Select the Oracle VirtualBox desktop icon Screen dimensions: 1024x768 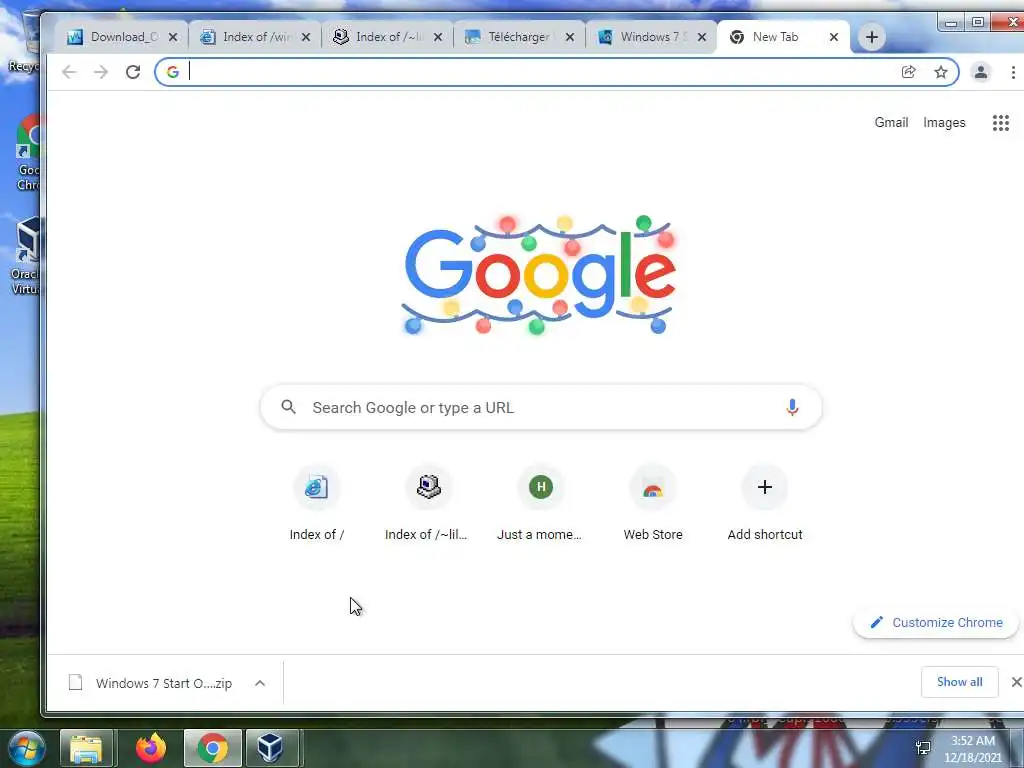pos(25,257)
